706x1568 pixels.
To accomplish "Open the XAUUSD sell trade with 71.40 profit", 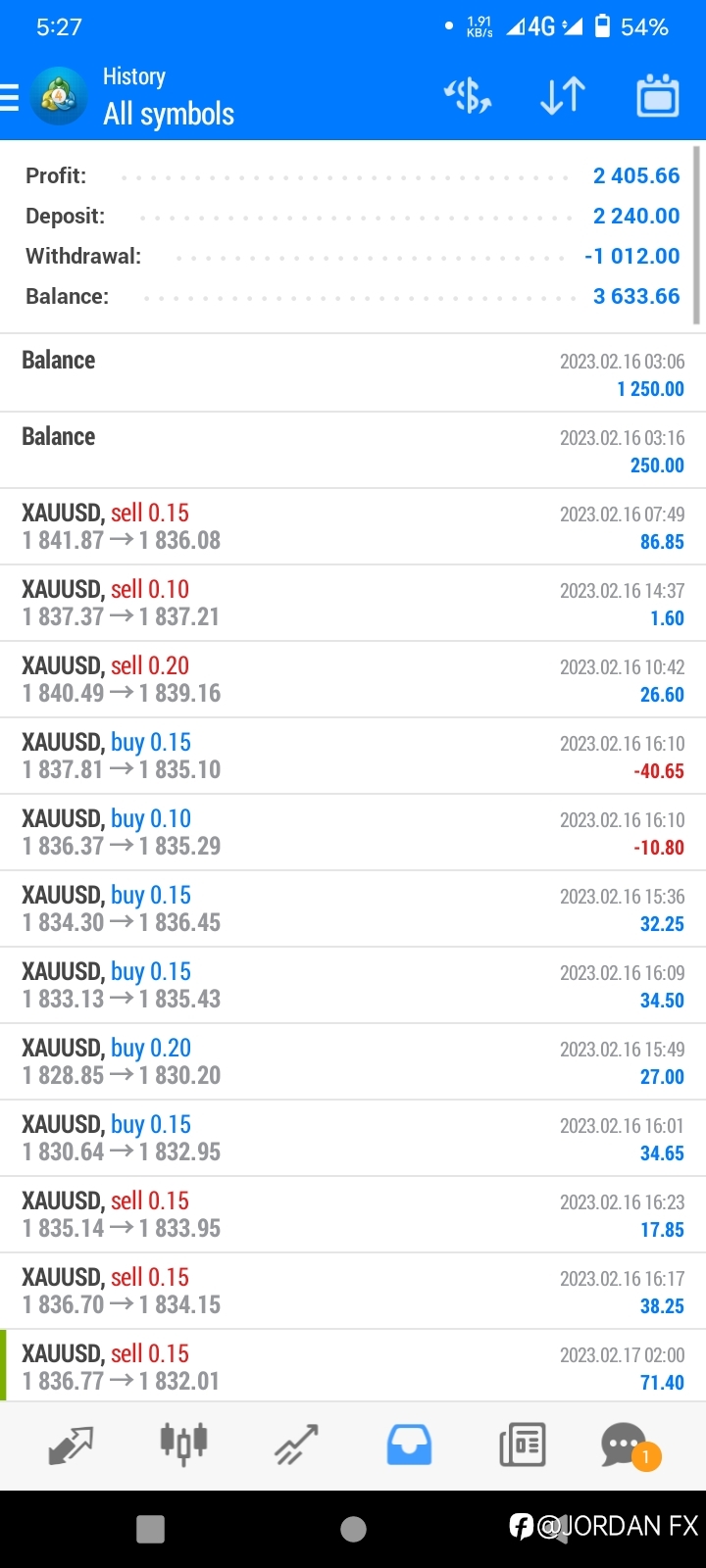I will [353, 1367].
